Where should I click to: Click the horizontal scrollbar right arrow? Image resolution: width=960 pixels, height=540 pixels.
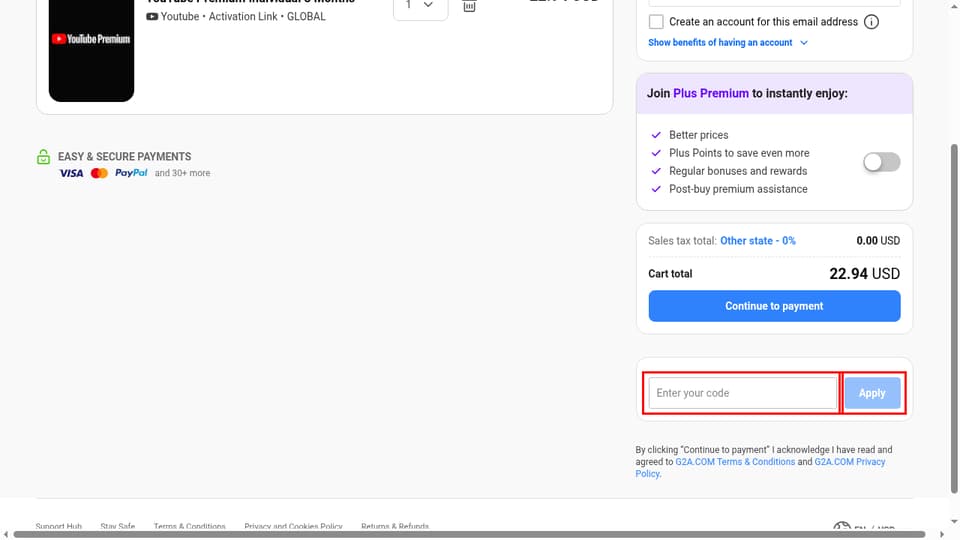click(942, 534)
